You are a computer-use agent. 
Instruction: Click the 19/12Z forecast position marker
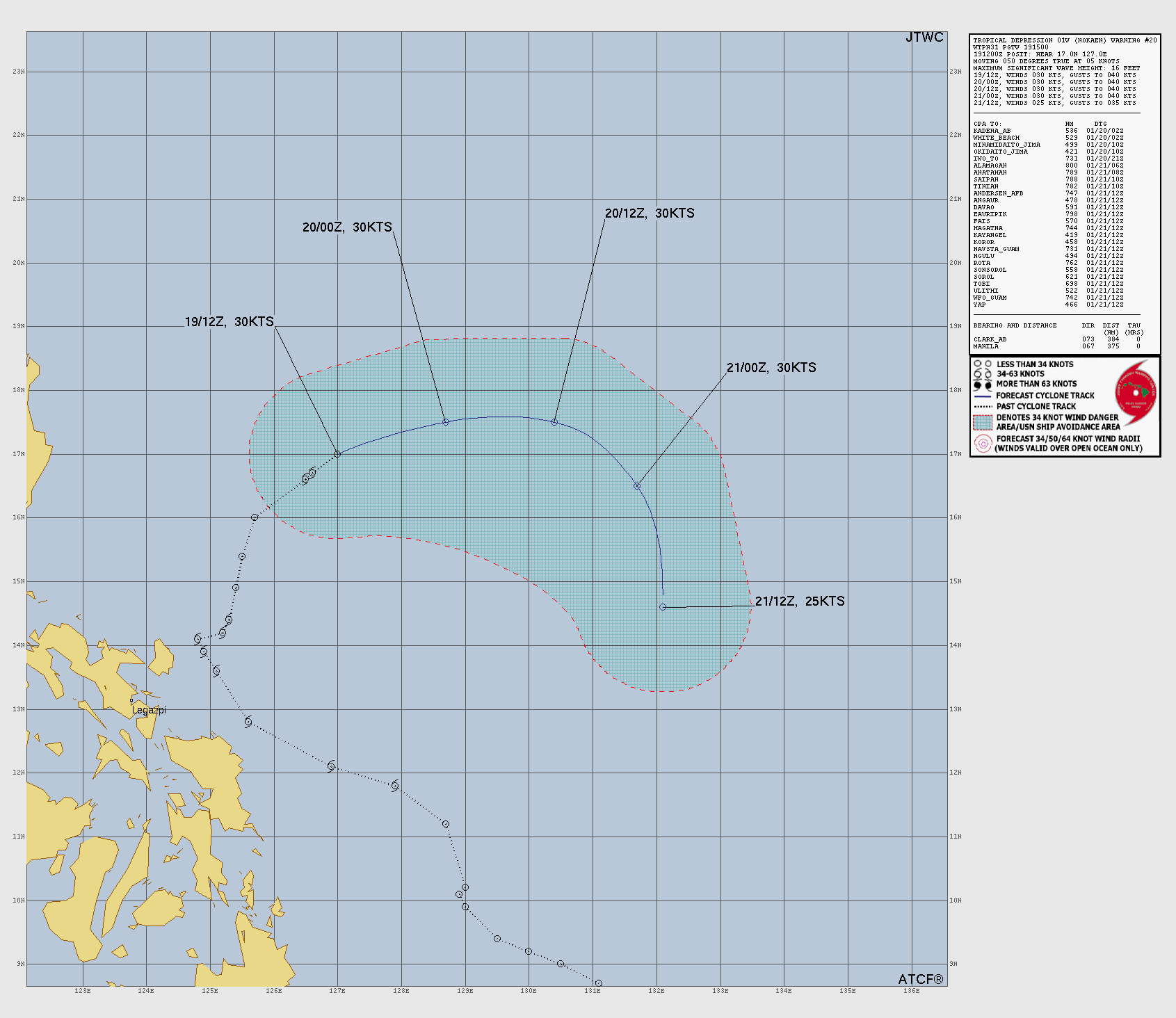coord(337,454)
